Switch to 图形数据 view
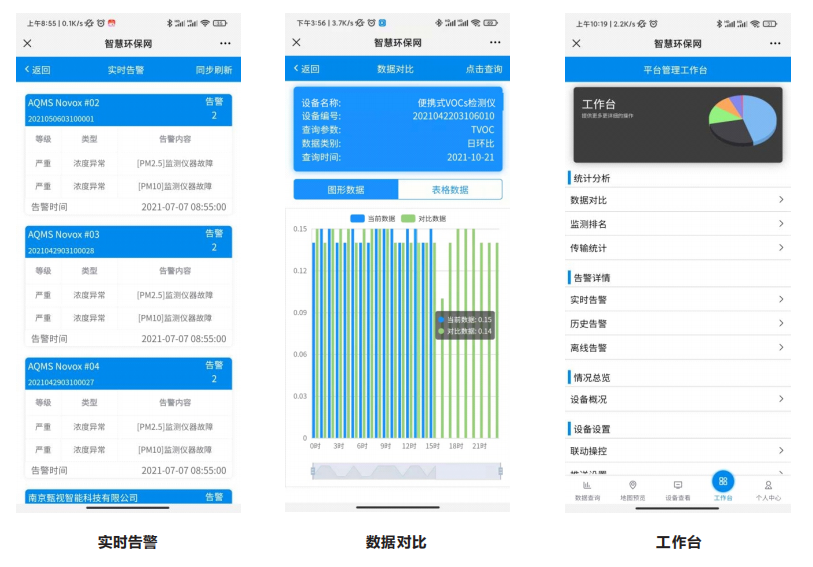The height and width of the screenshot is (567, 813). [x=346, y=190]
